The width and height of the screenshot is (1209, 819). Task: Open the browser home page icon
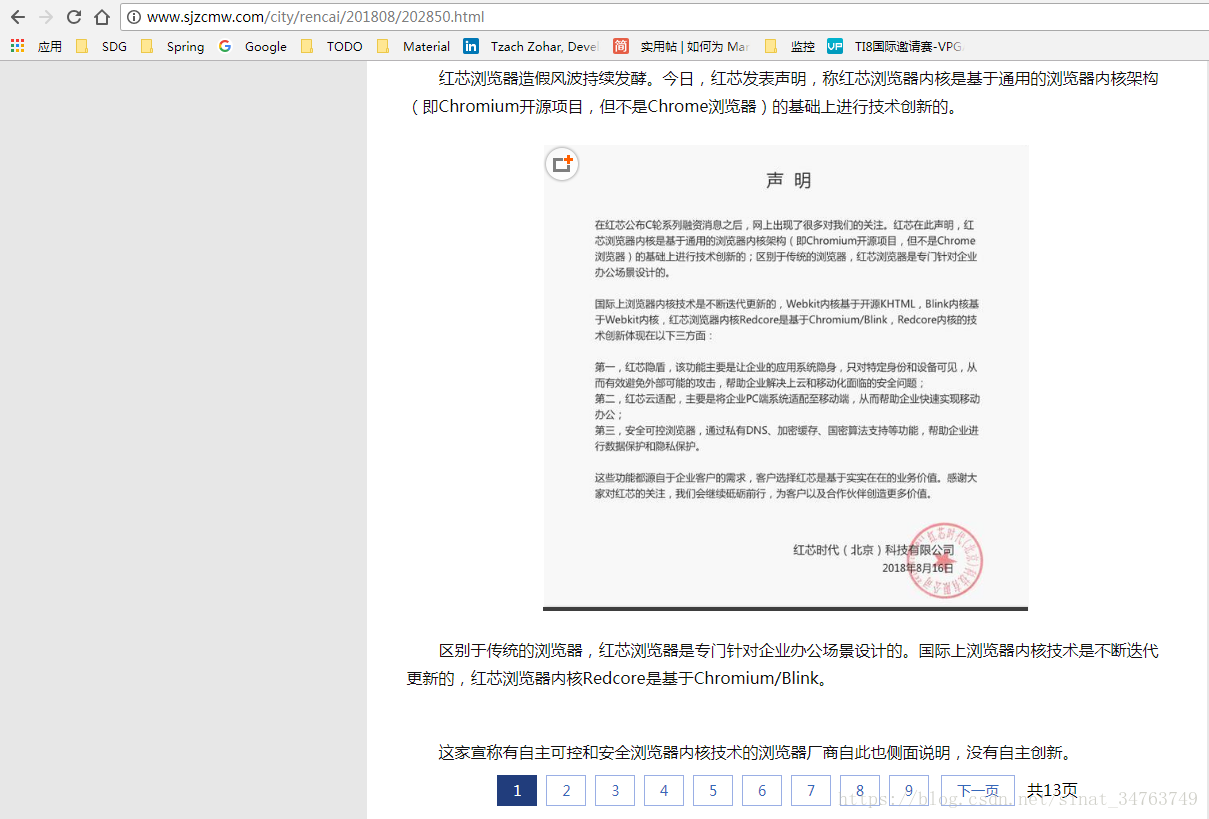pyautogui.click(x=102, y=17)
